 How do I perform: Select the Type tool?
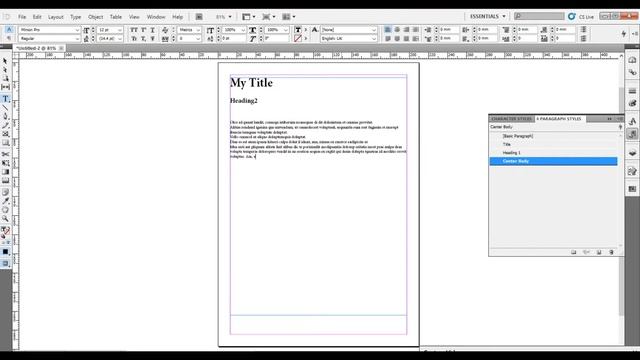[x=5, y=99]
